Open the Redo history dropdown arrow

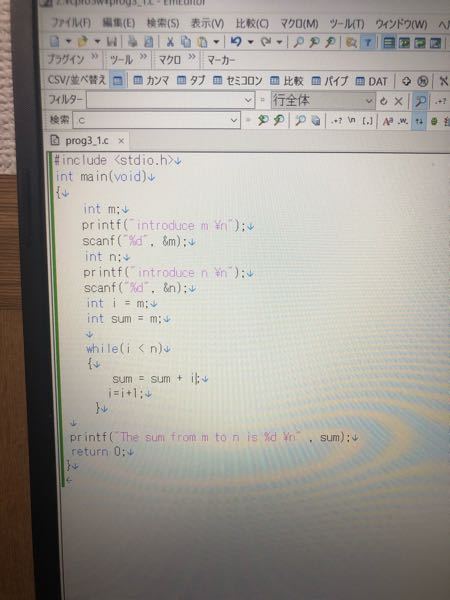pos(279,42)
